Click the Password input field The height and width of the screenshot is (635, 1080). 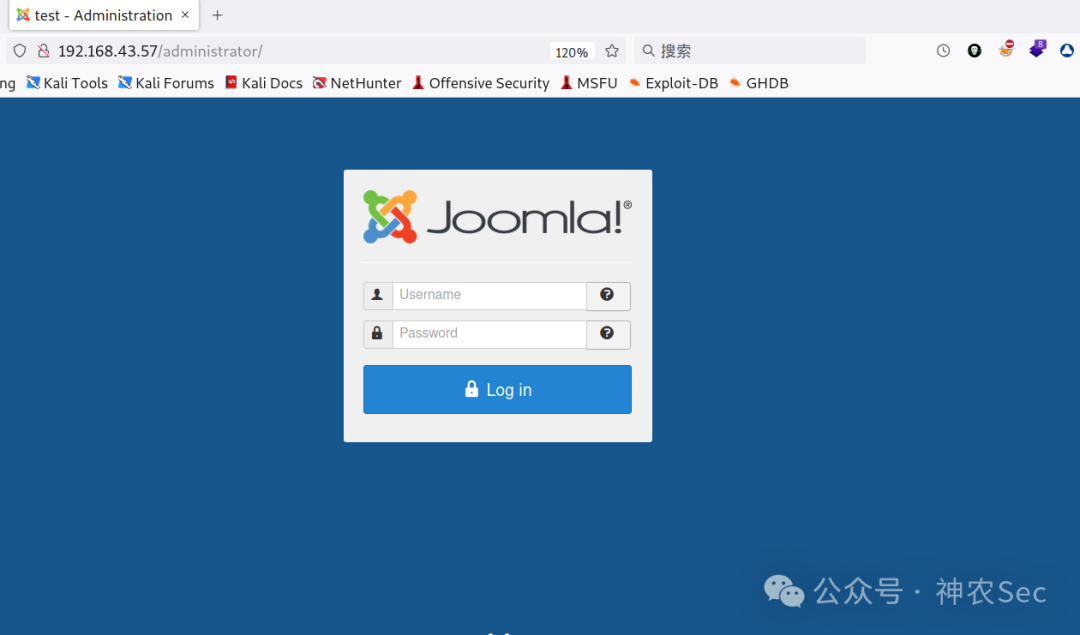(x=489, y=334)
